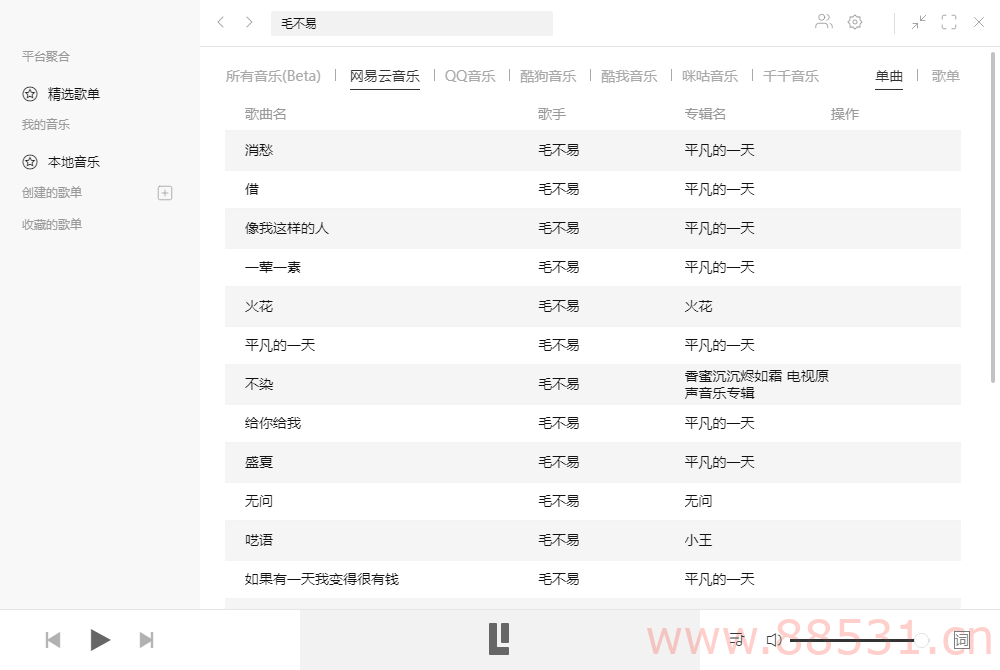1000x670 pixels.
Task: Open settings gear icon
Action: 855,22
